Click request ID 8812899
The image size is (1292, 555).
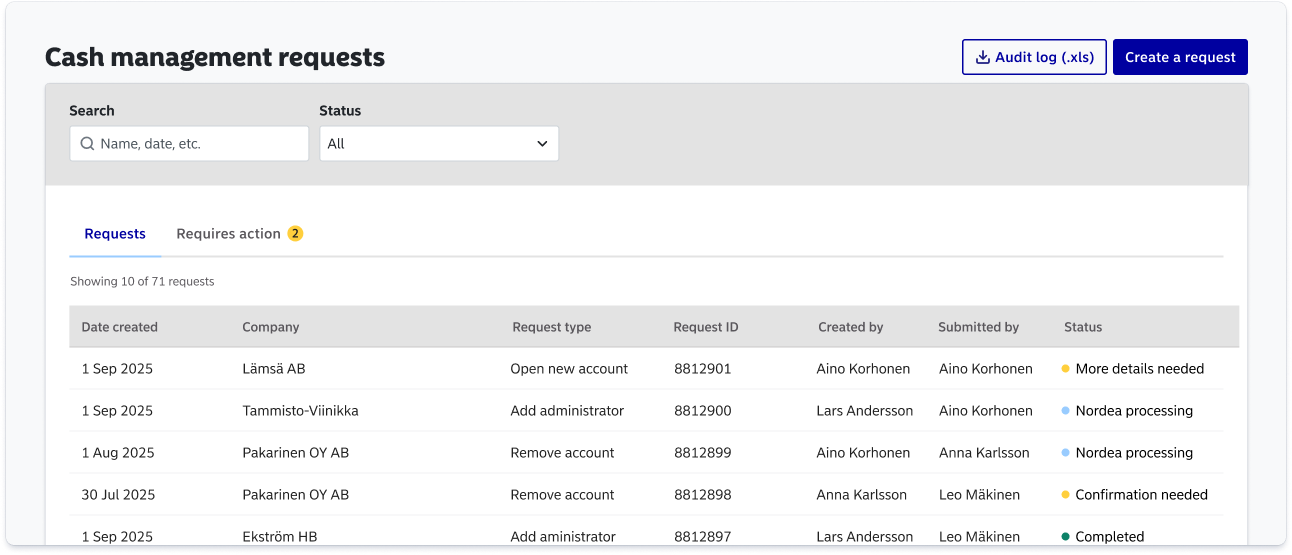(x=703, y=453)
